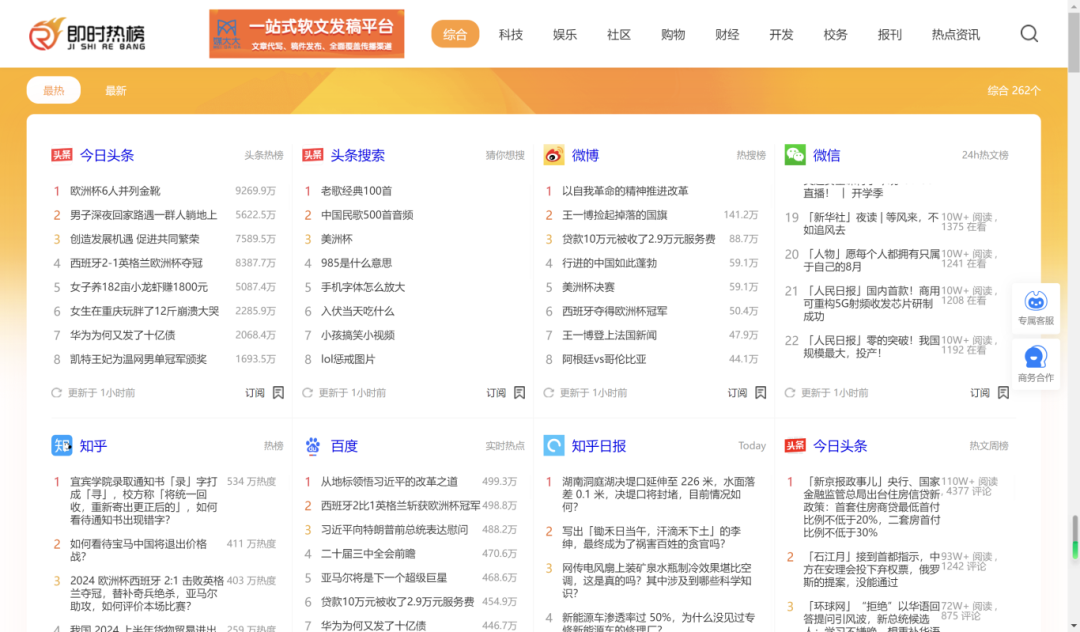Open the 热点资讯 navigation item
Viewport: 1080px width, 632px height.
pyautogui.click(x=955, y=34)
